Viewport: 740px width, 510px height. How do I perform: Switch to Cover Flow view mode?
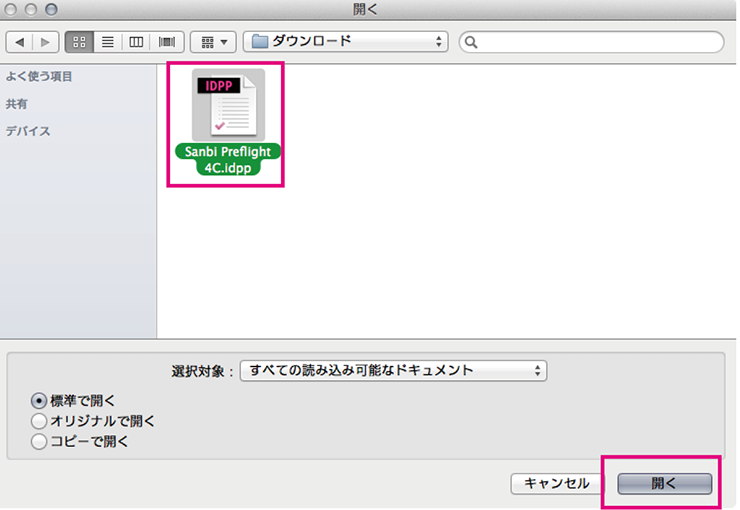tap(165, 43)
